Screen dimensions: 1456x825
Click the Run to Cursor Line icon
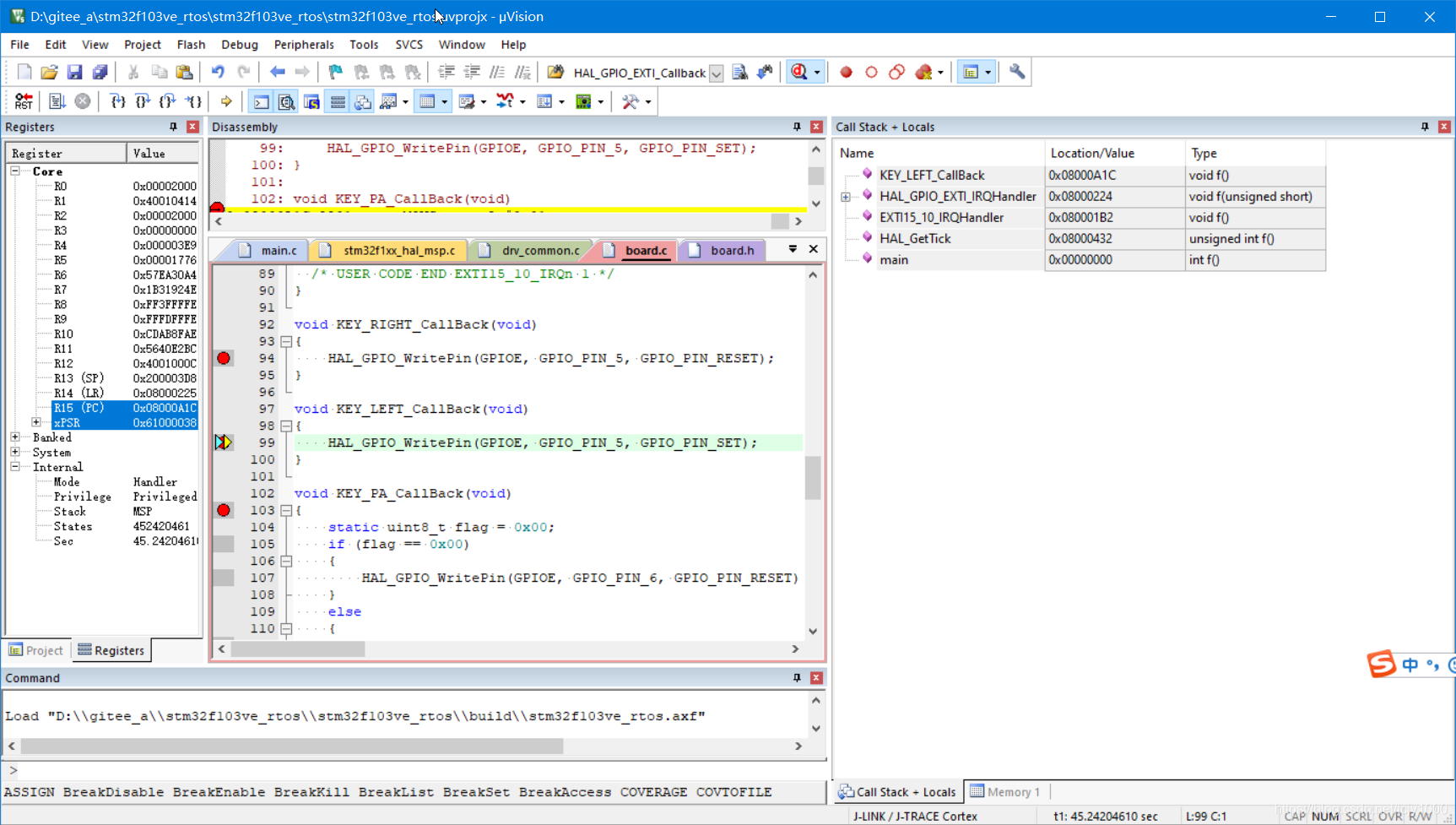[193, 101]
